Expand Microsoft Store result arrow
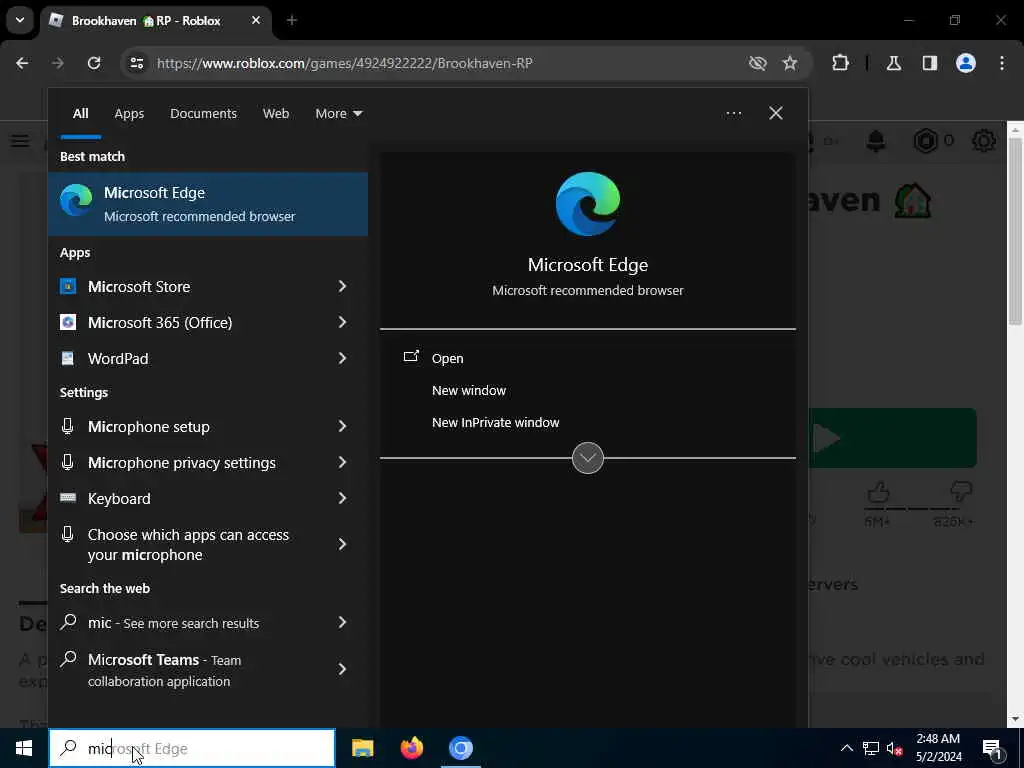This screenshot has height=768, width=1024. (x=342, y=286)
